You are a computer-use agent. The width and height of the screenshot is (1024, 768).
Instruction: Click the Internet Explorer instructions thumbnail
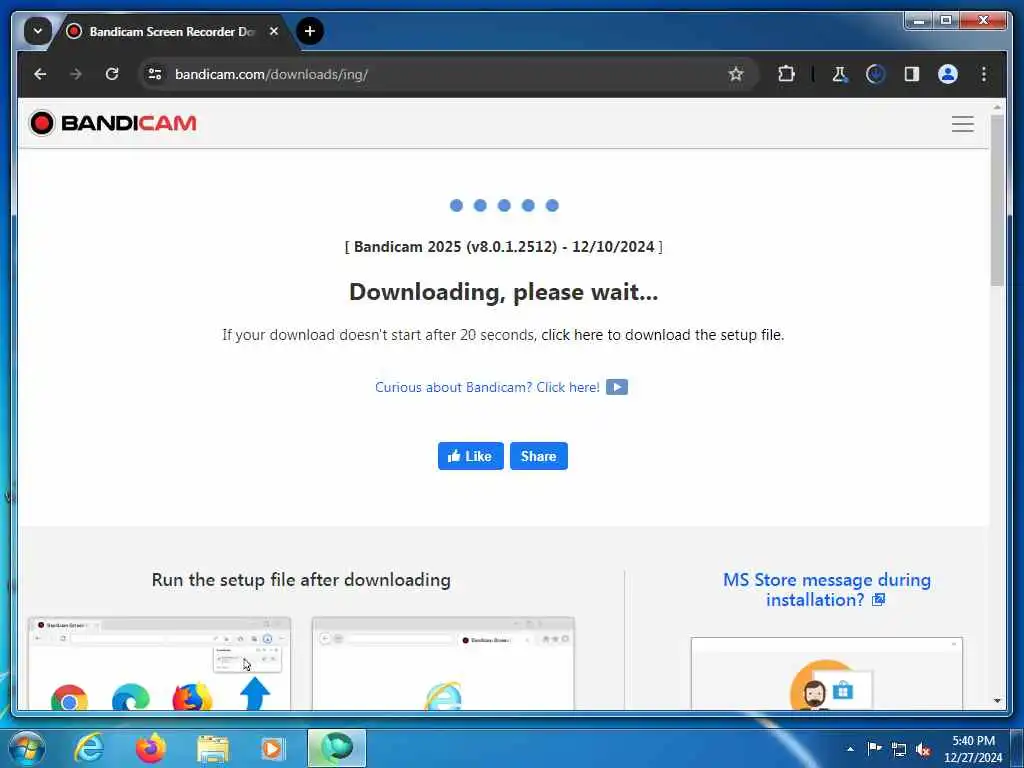pos(443,664)
